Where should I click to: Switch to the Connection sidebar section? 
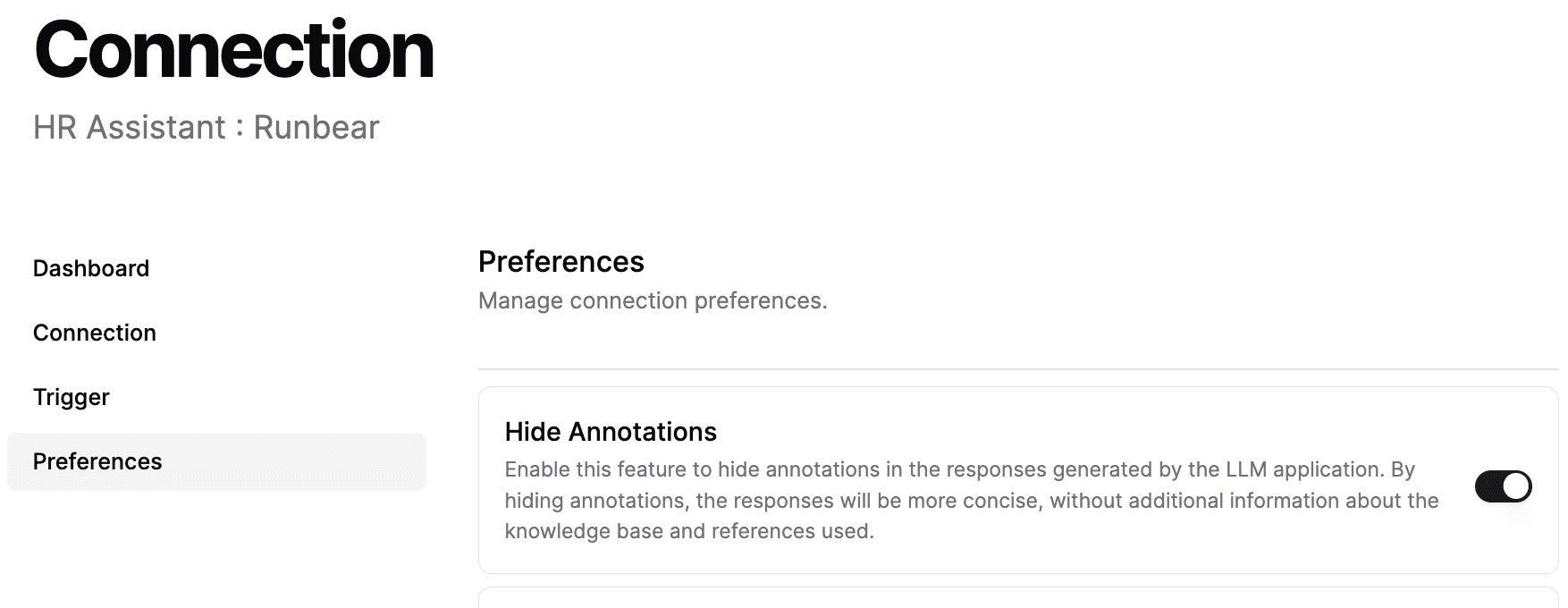coord(95,333)
